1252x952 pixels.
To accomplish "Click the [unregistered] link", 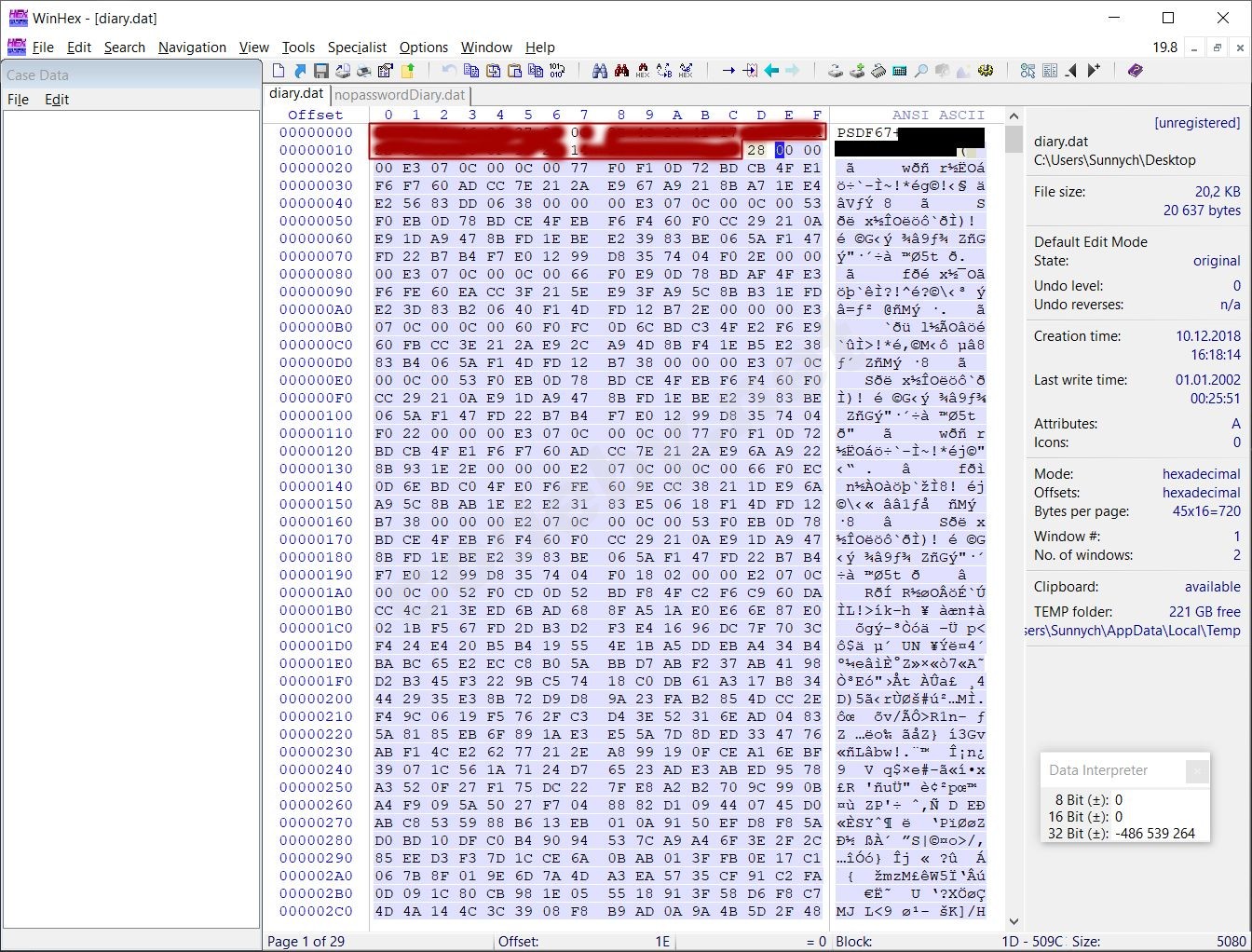I will click(x=1196, y=123).
